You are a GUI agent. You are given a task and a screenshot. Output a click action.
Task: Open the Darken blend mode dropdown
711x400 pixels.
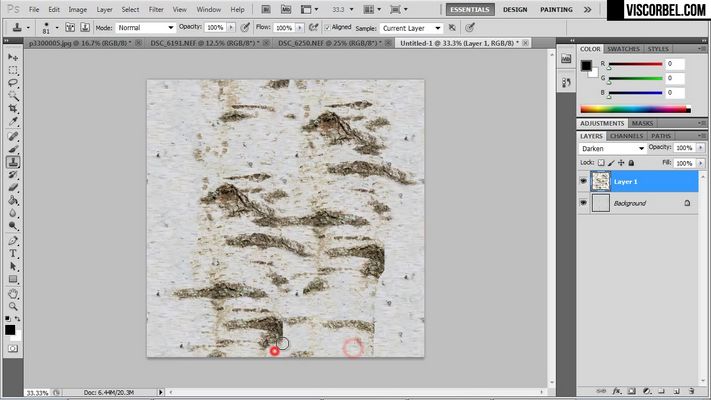(612, 148)
